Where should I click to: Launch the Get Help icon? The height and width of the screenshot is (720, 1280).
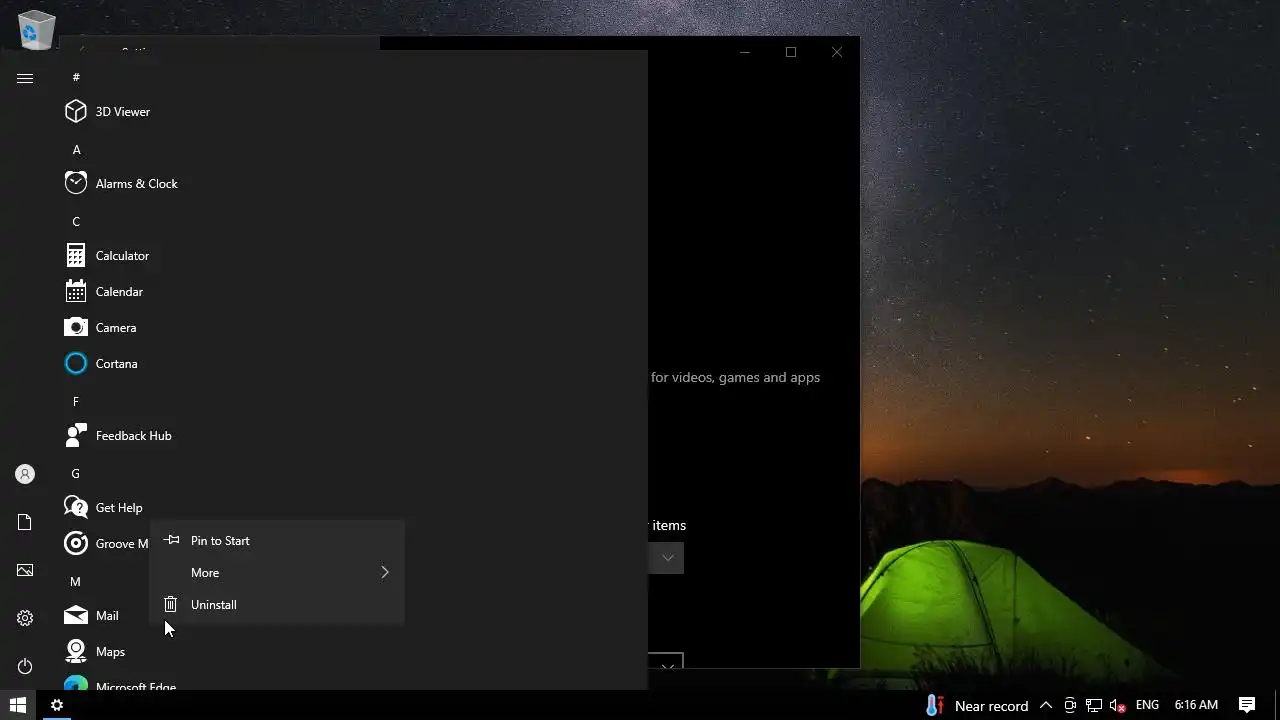click(76, 508)
